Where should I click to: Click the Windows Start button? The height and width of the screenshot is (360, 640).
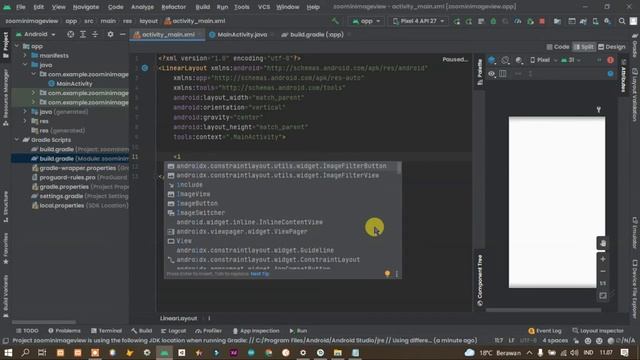(8, 353)
